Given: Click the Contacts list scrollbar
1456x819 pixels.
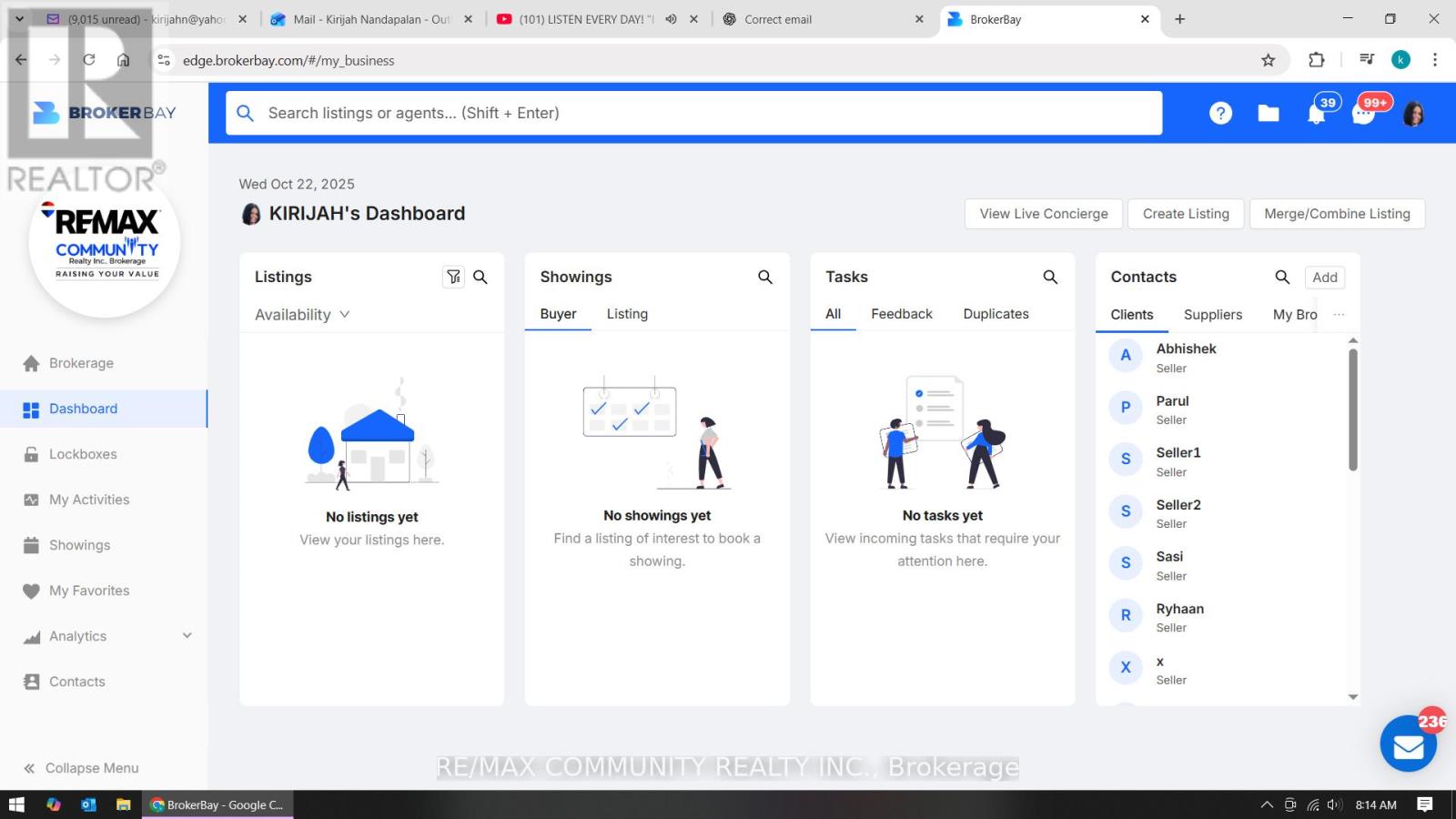Looking at the screenshot, I should [1353, 409].
